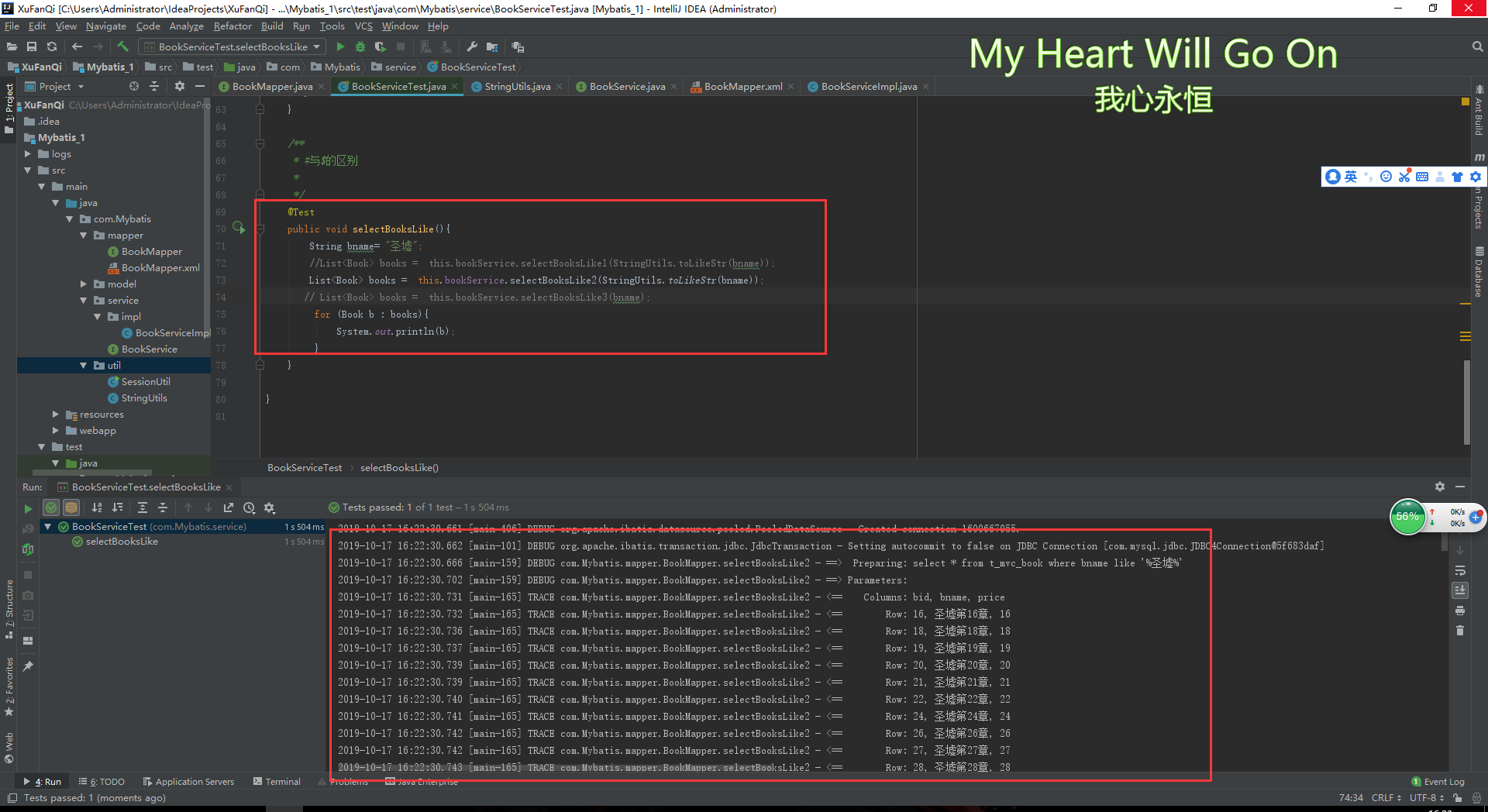Switch to StringUtils.java editor tab
This screenshot has width=1488, height=812.
(517, 87)
